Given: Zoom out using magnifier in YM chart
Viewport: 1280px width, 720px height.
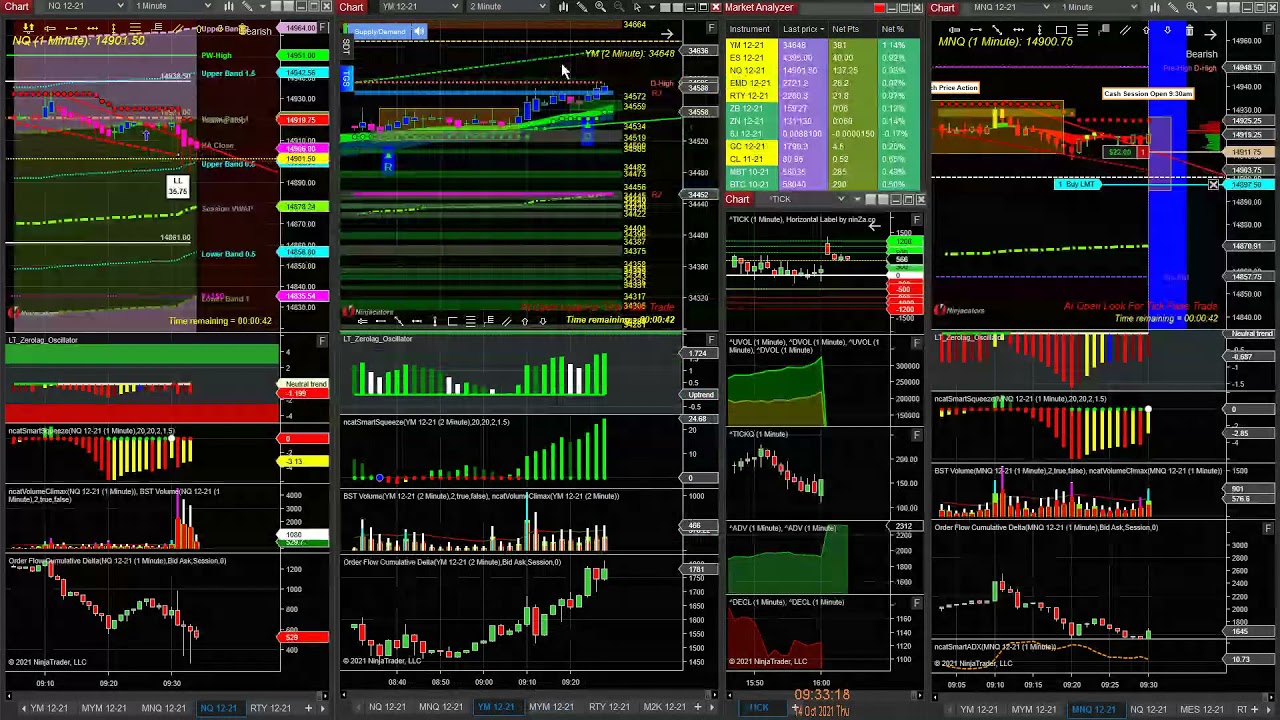Looking at the screenshot, I should [x=619, y=7].
